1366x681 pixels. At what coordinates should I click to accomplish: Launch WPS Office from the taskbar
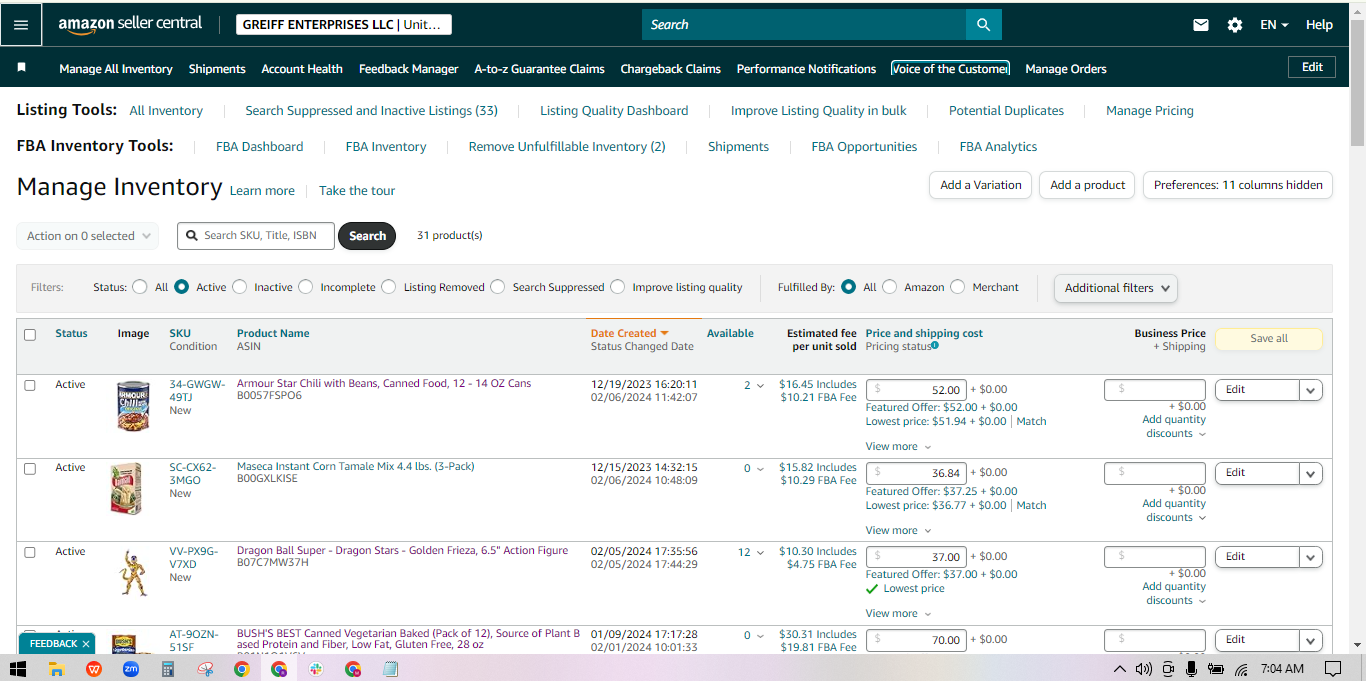coord(93,669)
